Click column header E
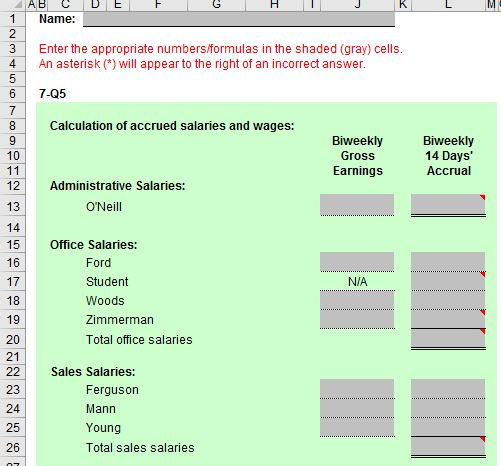The width and height of the screenshot is (501, 466). click(x=118, y=5)
